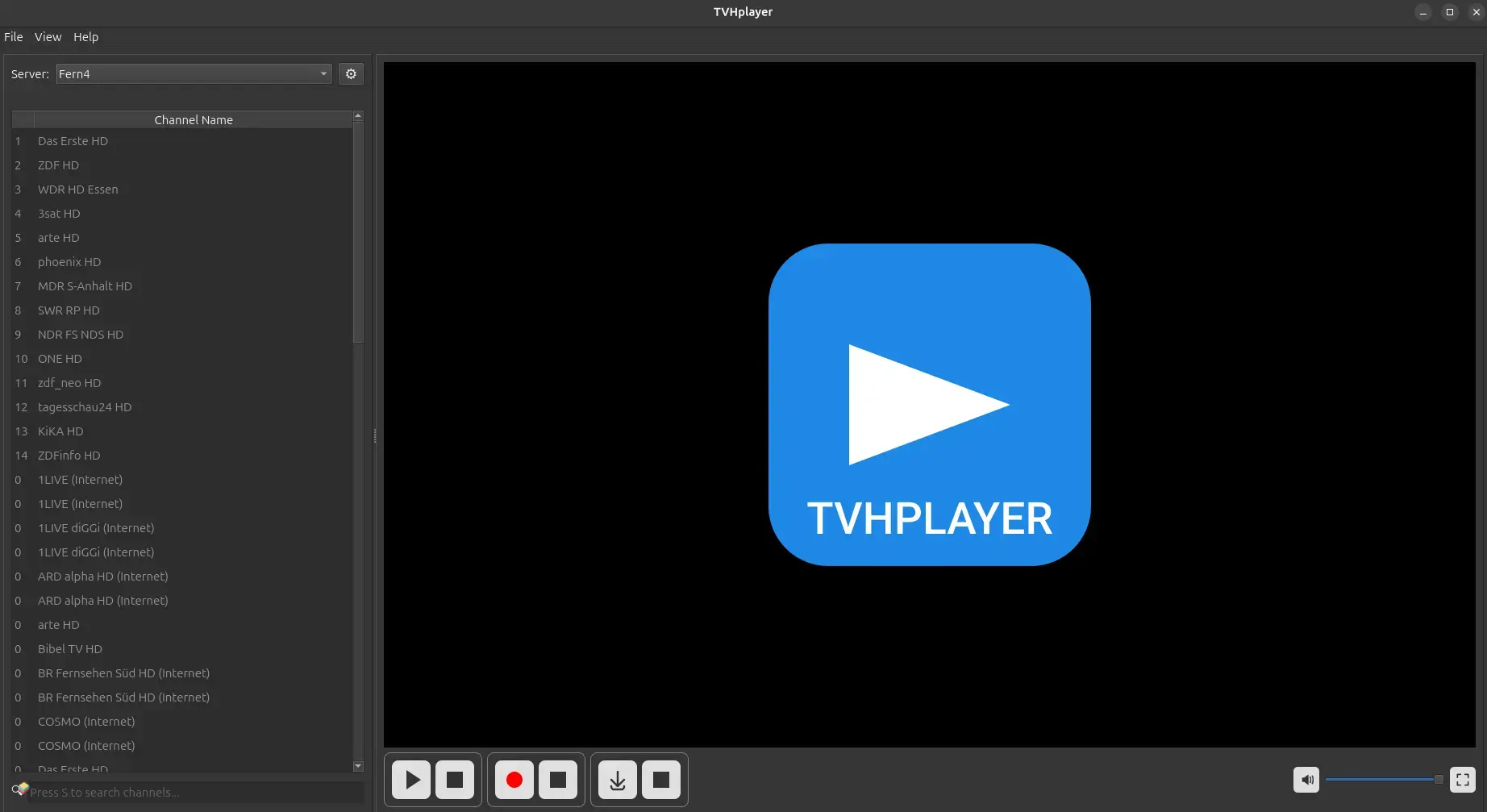Toggle fullscreen mode for the video
This screenshot has height=812, width=1487.
pos(1462,780)
